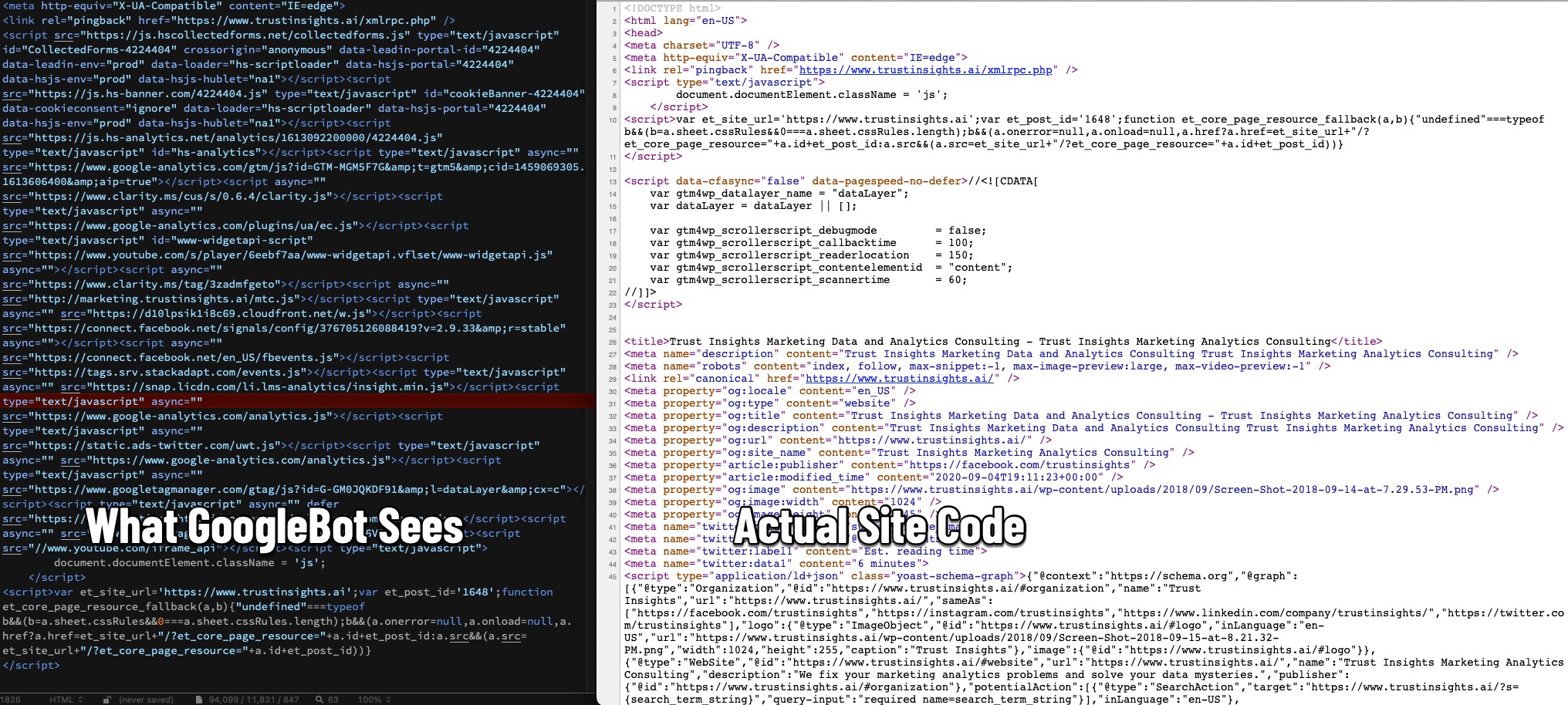
Task: Click the highlighted red line in left pane
Action: (296, 401)
